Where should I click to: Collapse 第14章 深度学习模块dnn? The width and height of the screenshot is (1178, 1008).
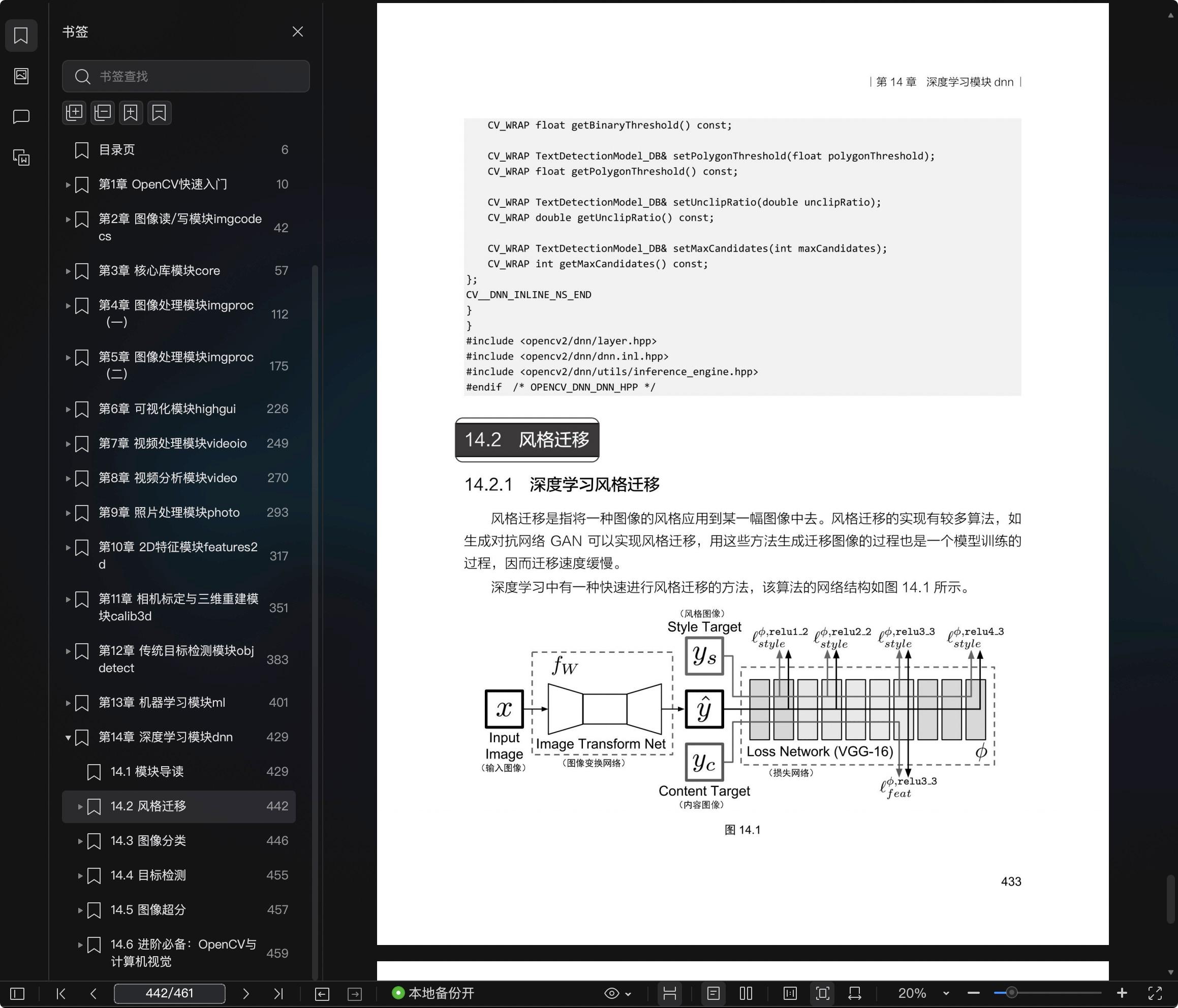[x=68, y=737]
